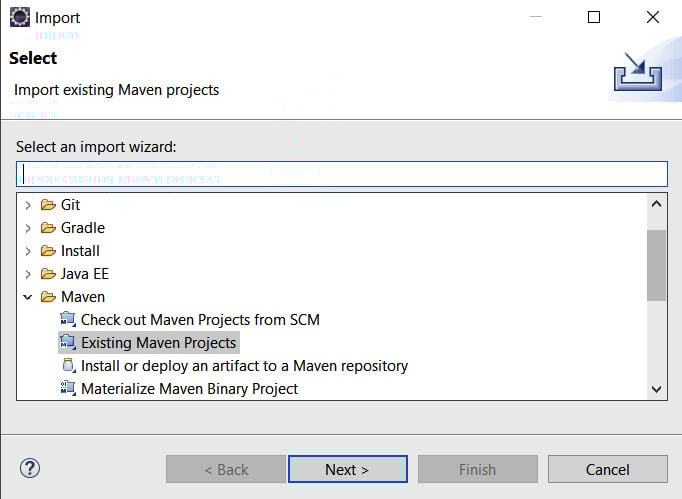The height and width of the screenshot is (499, 682).
Task: Click the Eclipse icon in the title bar
Action: pyautogui.click(x=20, y=17)
